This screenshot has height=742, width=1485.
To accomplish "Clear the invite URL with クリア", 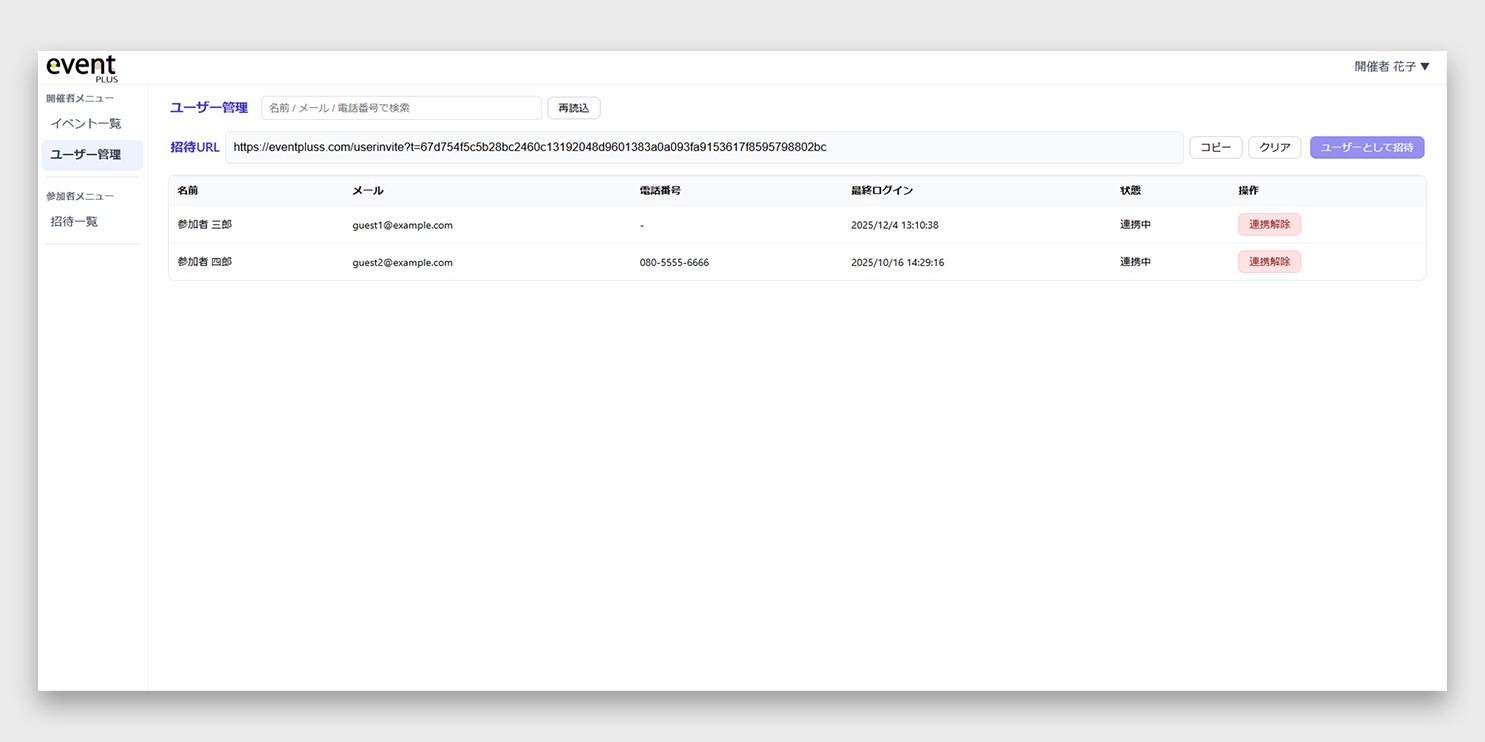I will click(1274, 147).
